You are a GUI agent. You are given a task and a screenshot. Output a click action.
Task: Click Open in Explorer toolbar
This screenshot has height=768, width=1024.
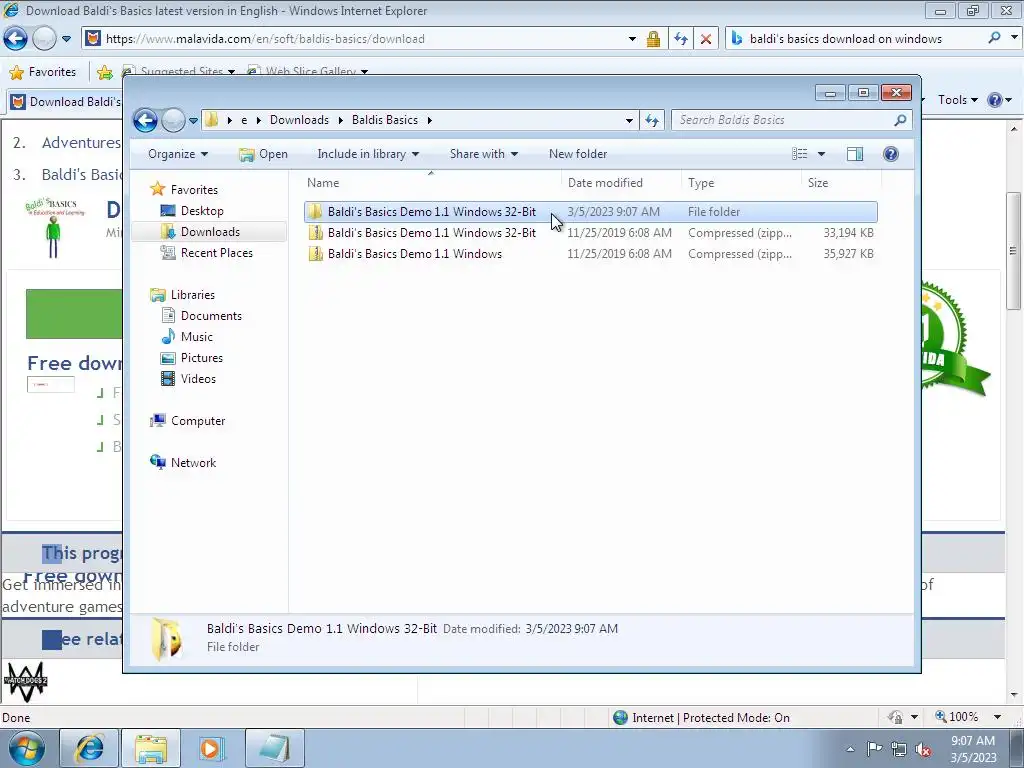click(263, 154)
